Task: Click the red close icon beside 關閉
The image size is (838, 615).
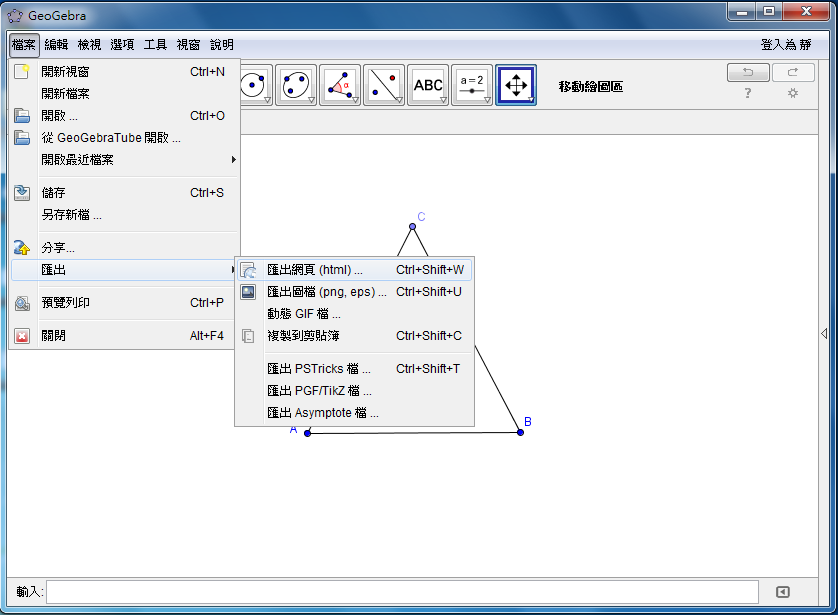Action: pos(22,336)
